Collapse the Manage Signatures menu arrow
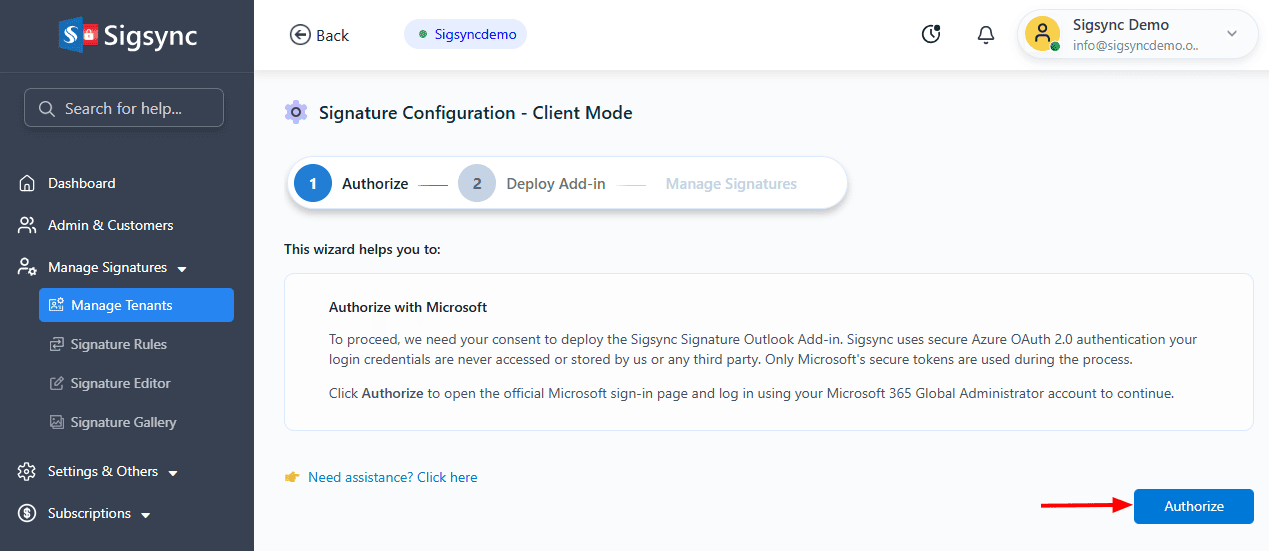 (x=181, y=269)
